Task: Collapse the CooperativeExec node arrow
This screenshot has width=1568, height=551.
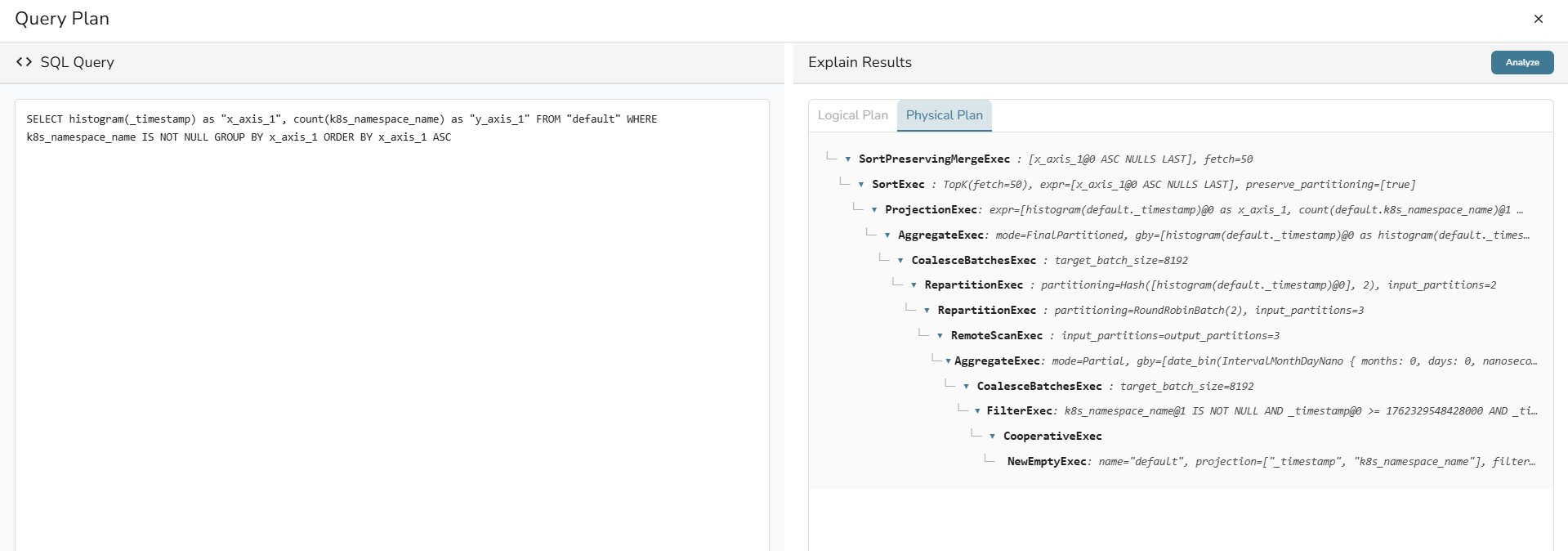Action: [992, 437]
